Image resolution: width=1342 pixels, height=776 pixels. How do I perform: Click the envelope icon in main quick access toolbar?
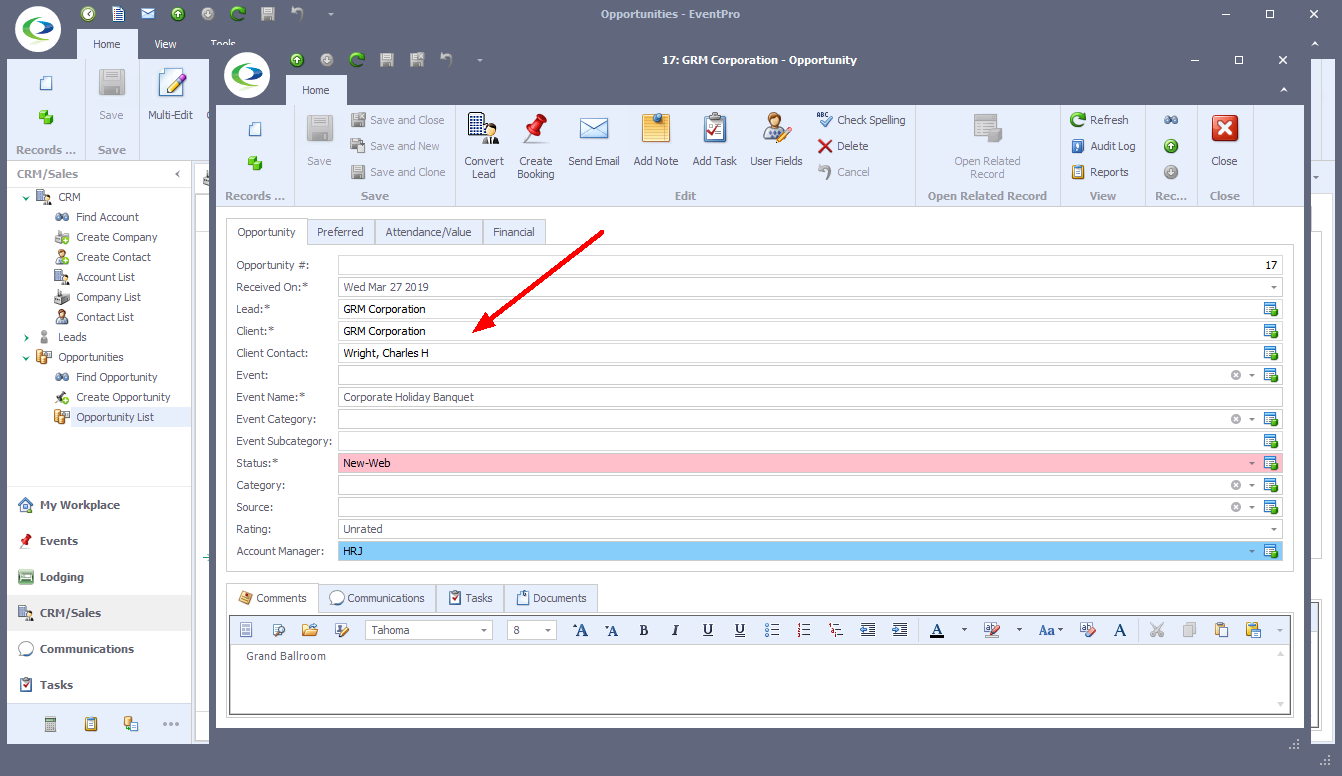point(148,14)
